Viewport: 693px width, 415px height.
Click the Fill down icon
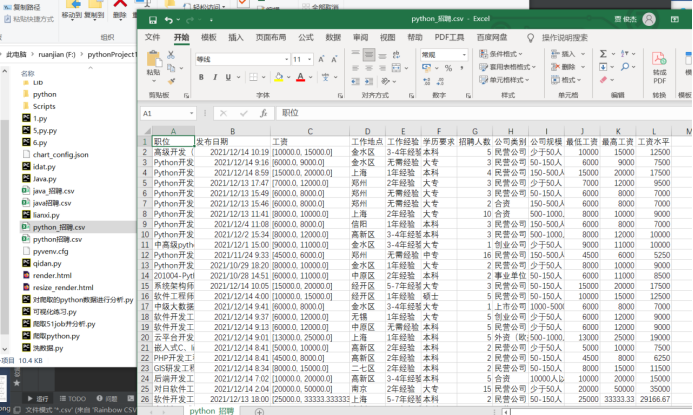[x=603, y=67]
